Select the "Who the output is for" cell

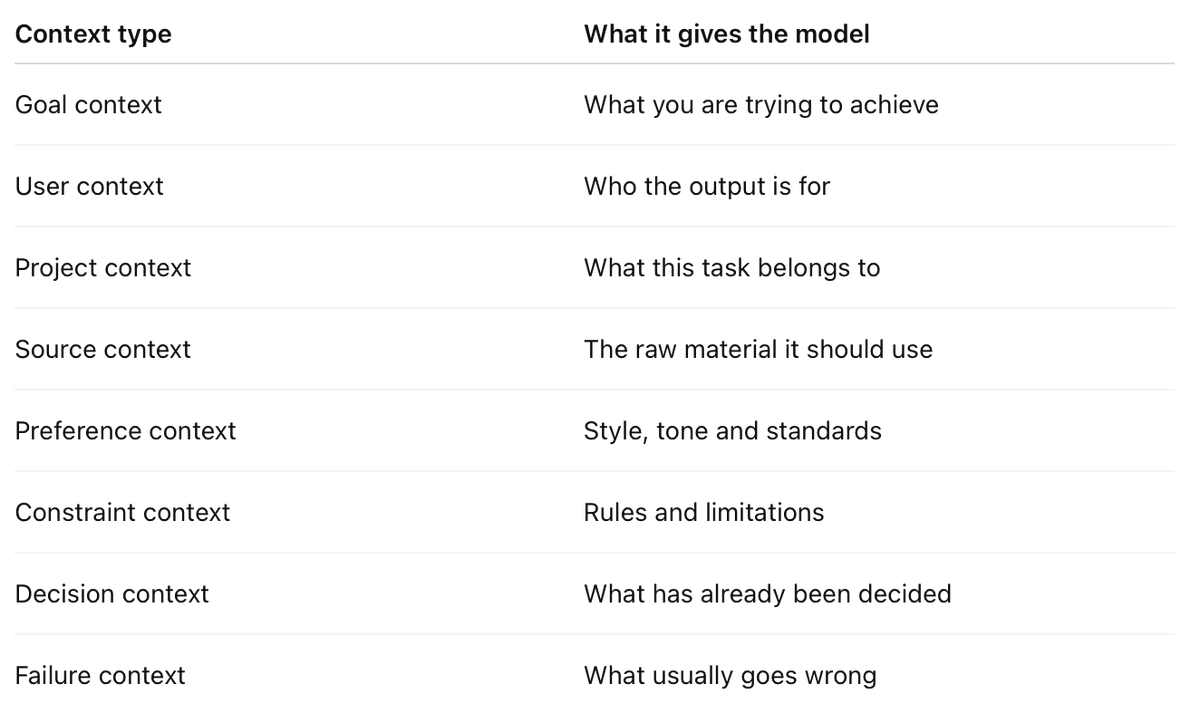[707, 186]
